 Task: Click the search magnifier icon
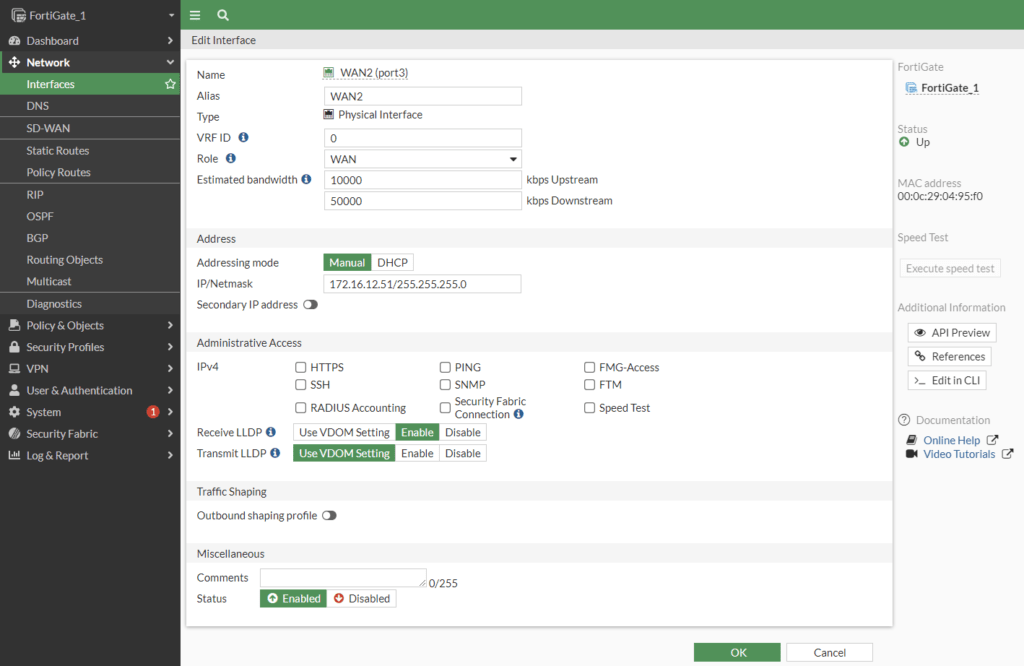click(x=222, y=15)
